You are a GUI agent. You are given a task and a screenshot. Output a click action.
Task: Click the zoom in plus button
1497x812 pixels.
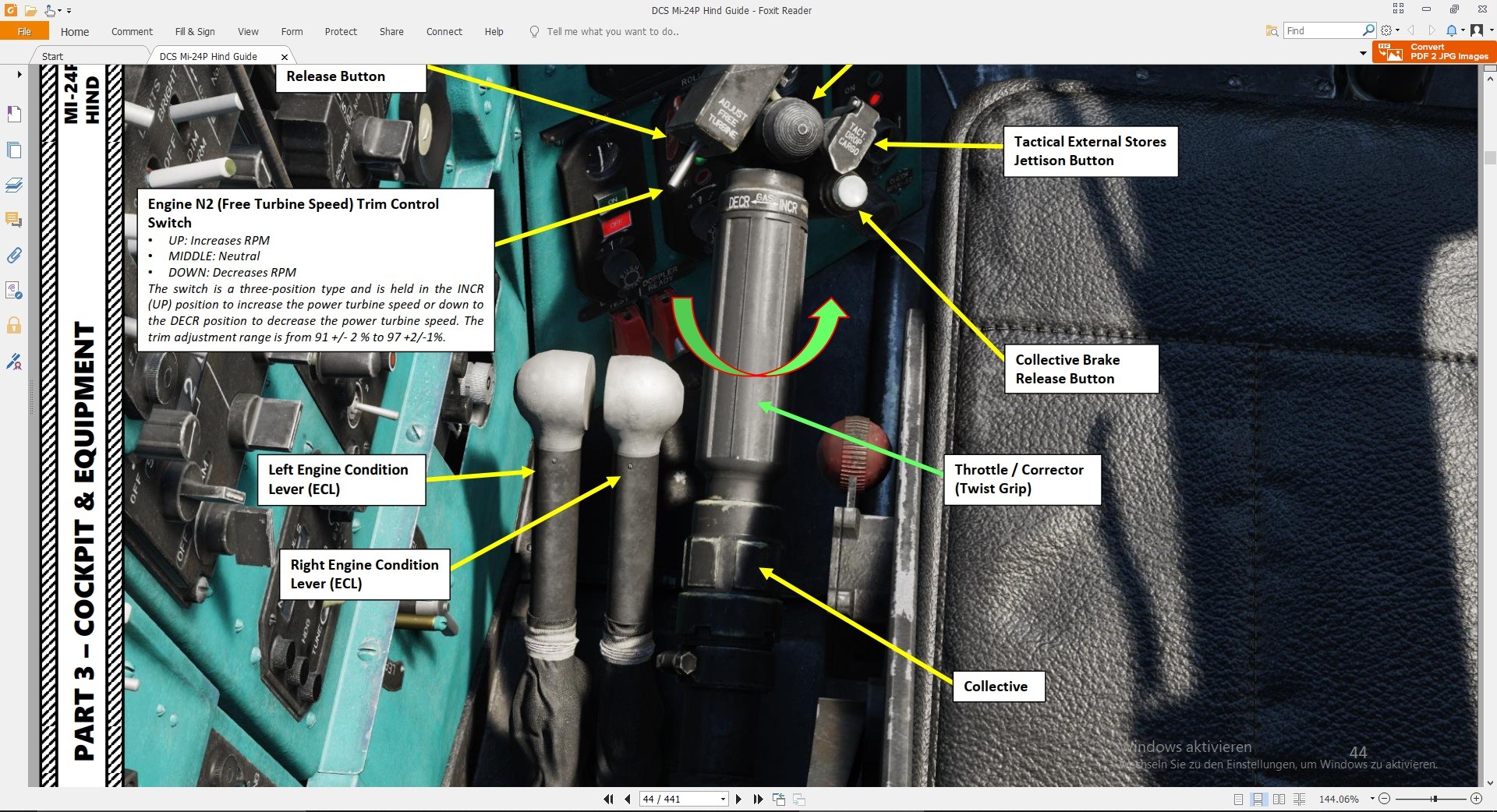pyautogui.click(x=1476, y=799)
